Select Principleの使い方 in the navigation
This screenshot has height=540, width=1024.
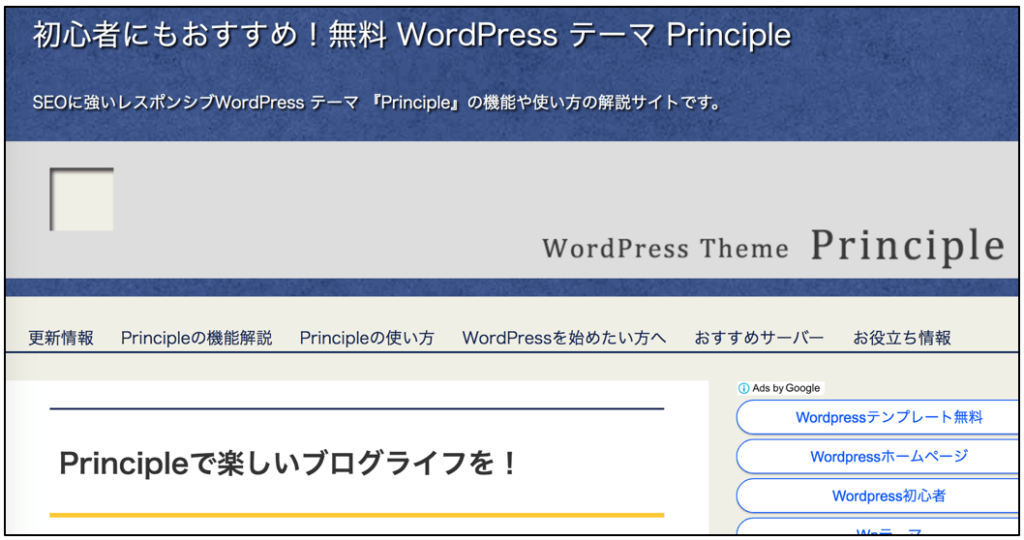pos(367,338)
